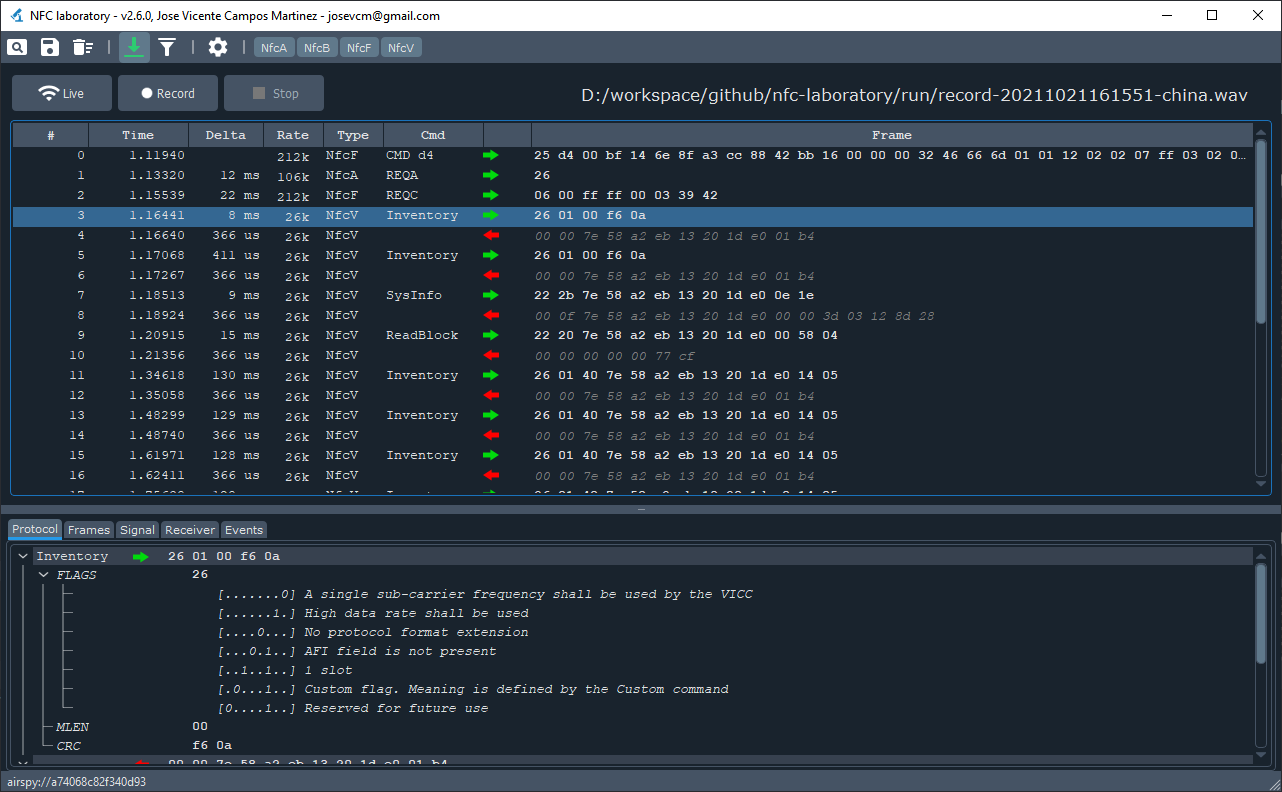Click the Type column header
The height and width of the screenshot is (792, 1282).
pos(353,135)
